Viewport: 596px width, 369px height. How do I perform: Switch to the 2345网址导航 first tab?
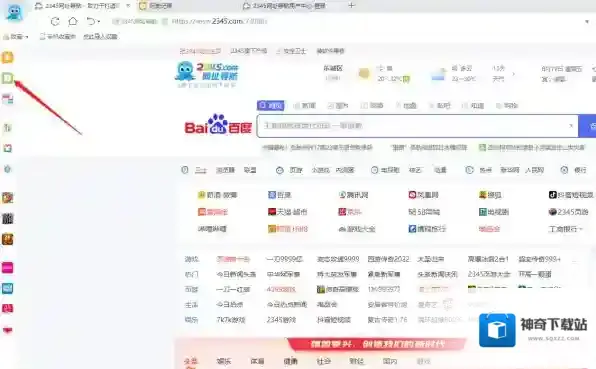click(x=78, y=6)
